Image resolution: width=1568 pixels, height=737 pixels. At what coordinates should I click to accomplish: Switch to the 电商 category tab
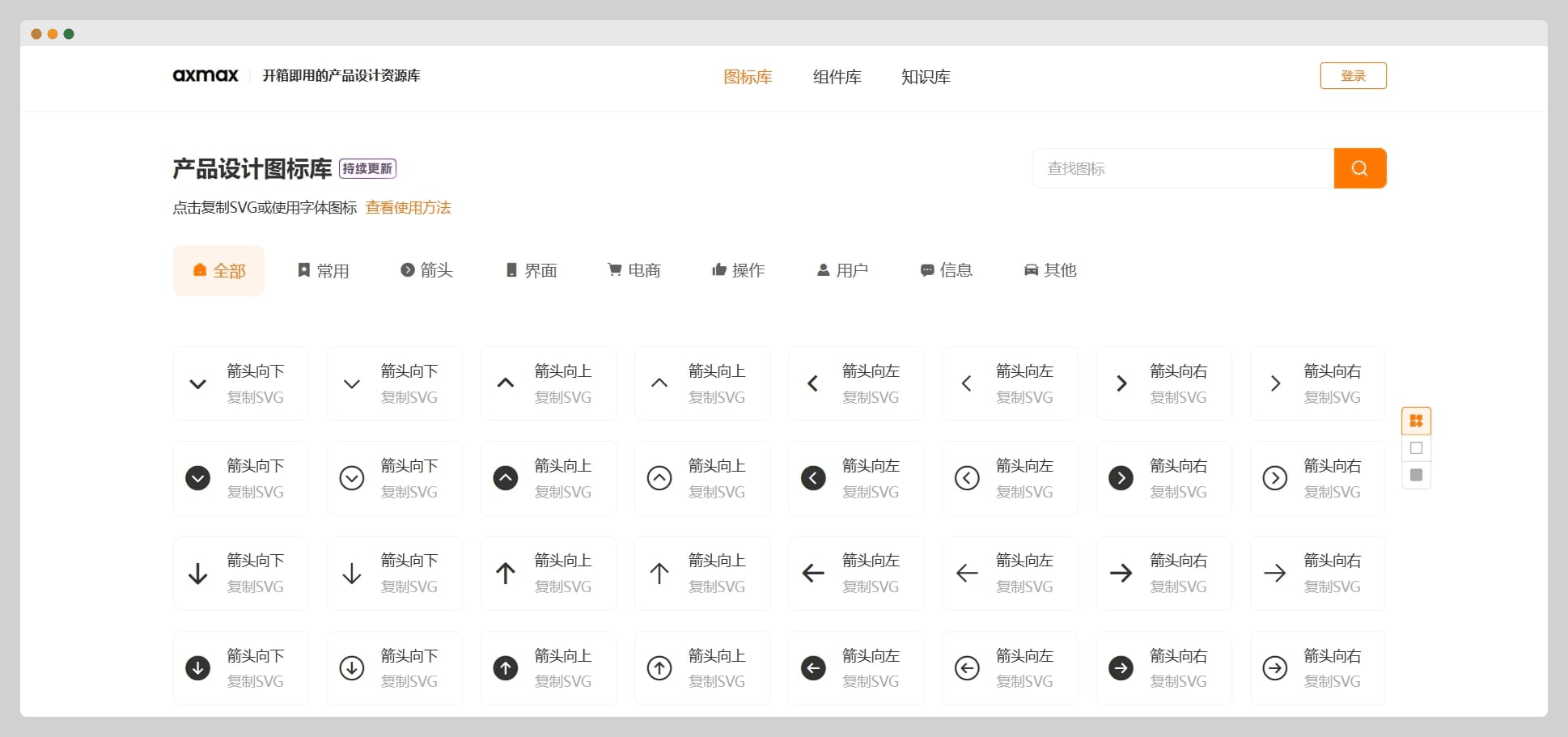pyautogui.click(x=634, y=270)
